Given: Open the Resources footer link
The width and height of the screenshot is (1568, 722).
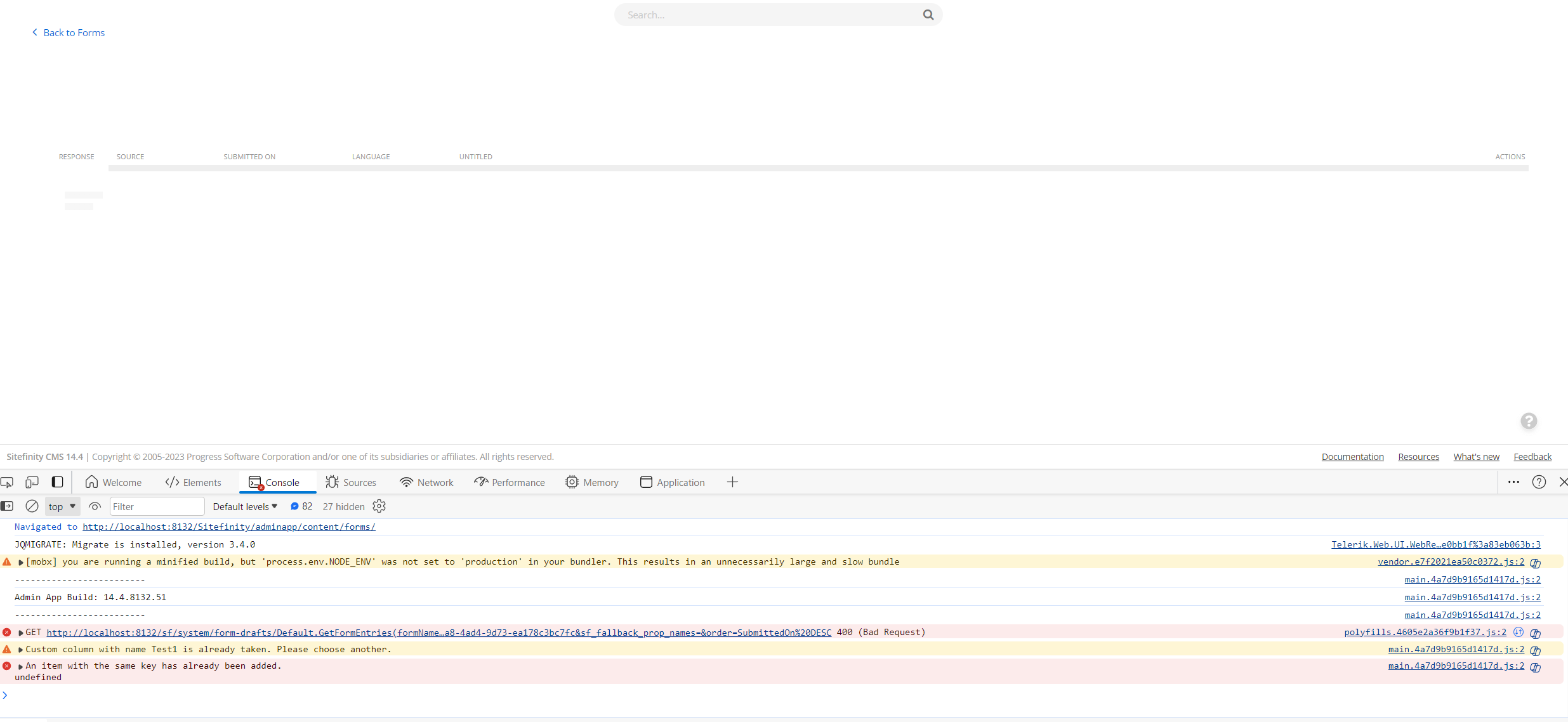Looking at the screenshot, I should 1418,457.
